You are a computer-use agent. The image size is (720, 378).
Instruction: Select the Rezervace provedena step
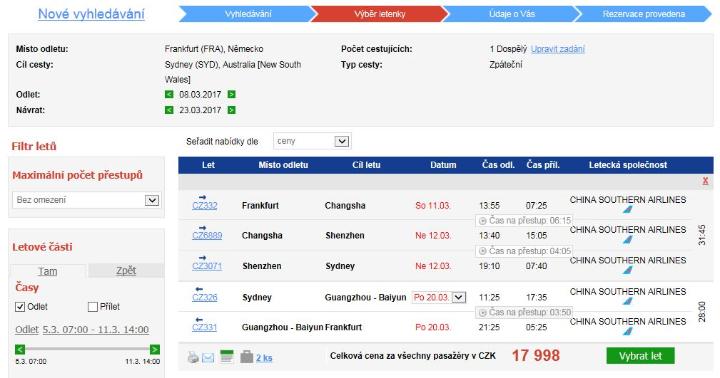[644, 14]
